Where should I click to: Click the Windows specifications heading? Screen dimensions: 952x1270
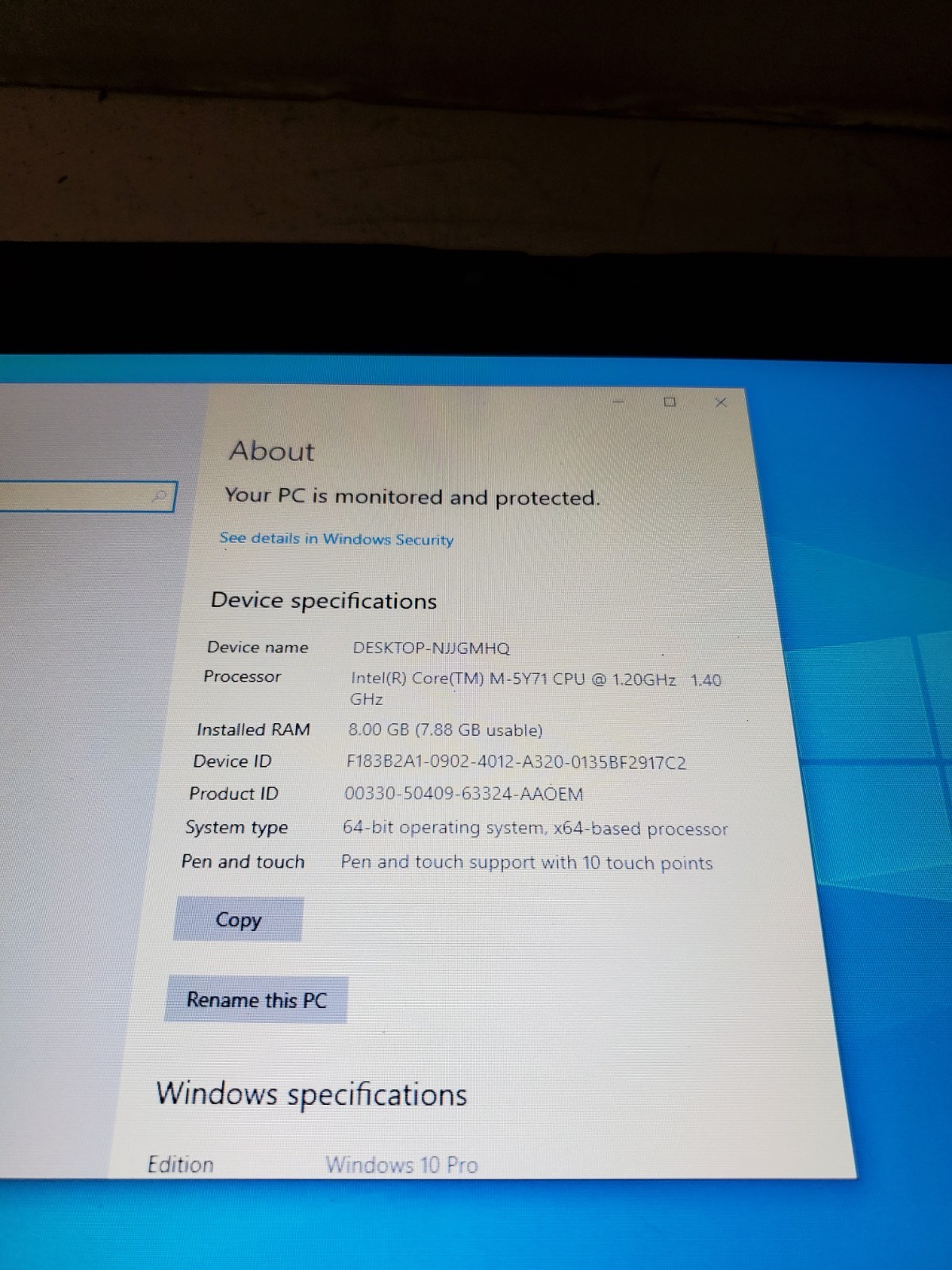coord(311,1095)
